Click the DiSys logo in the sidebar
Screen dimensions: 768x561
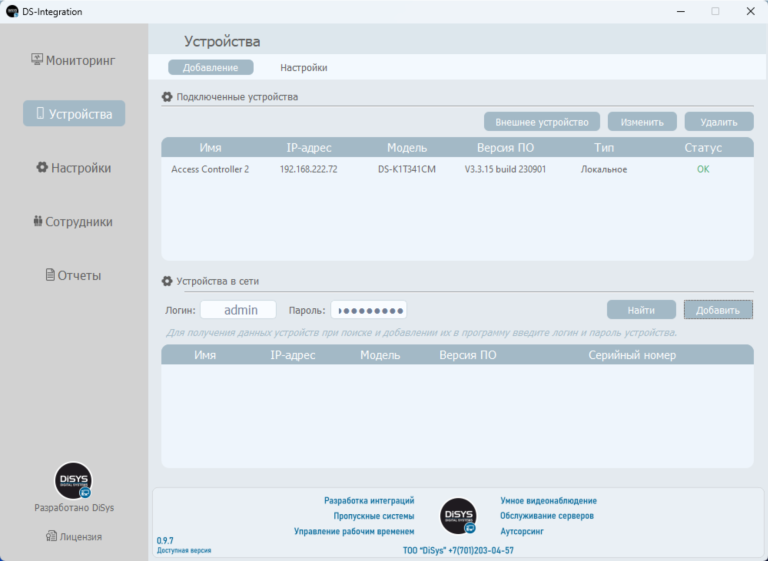coord(73,480)
